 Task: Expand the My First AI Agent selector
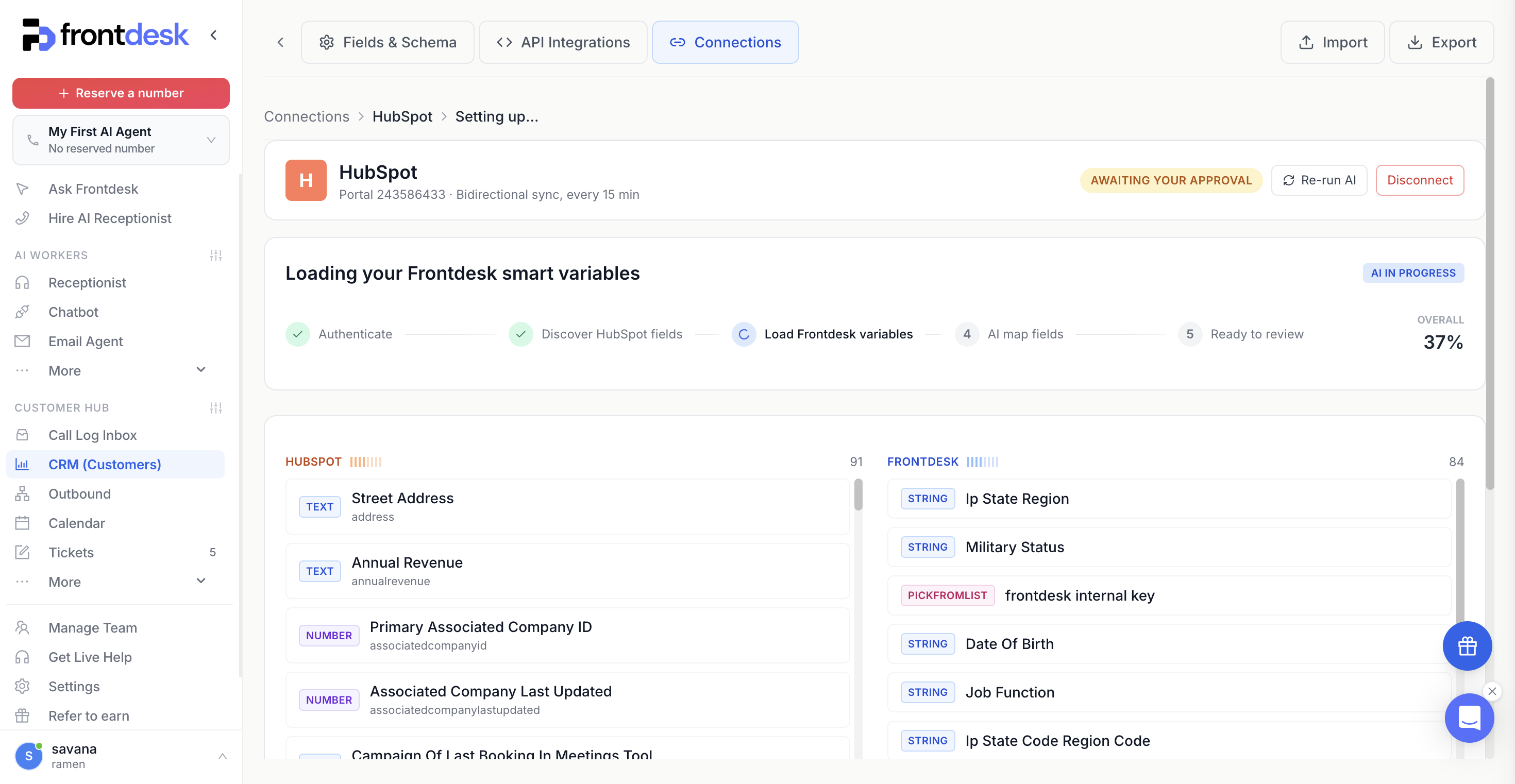point(121,140)
